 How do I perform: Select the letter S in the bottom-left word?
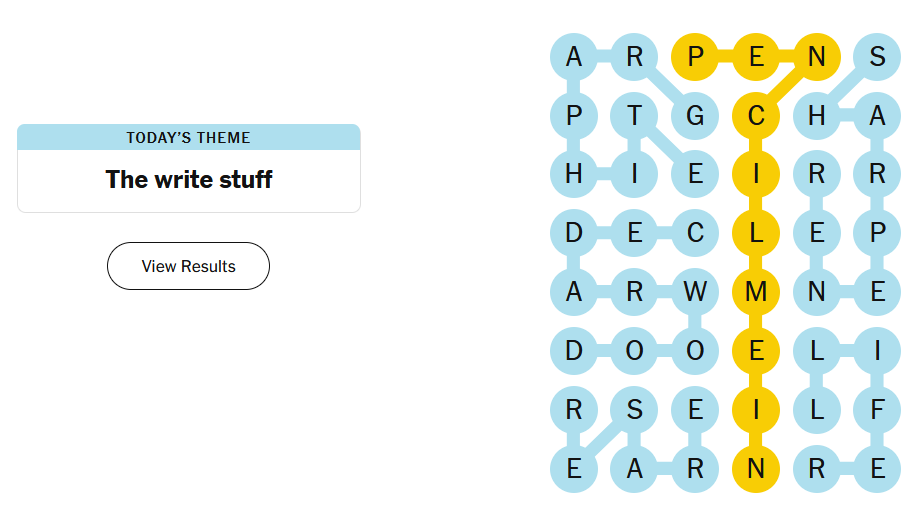[634, 409]
